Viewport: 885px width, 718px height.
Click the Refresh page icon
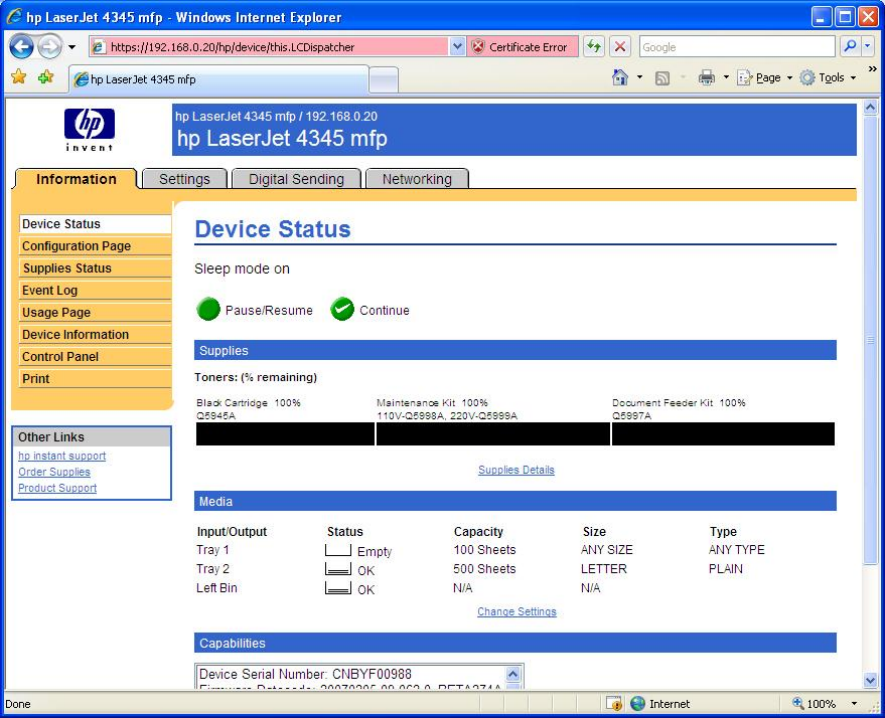pos(594,46)
